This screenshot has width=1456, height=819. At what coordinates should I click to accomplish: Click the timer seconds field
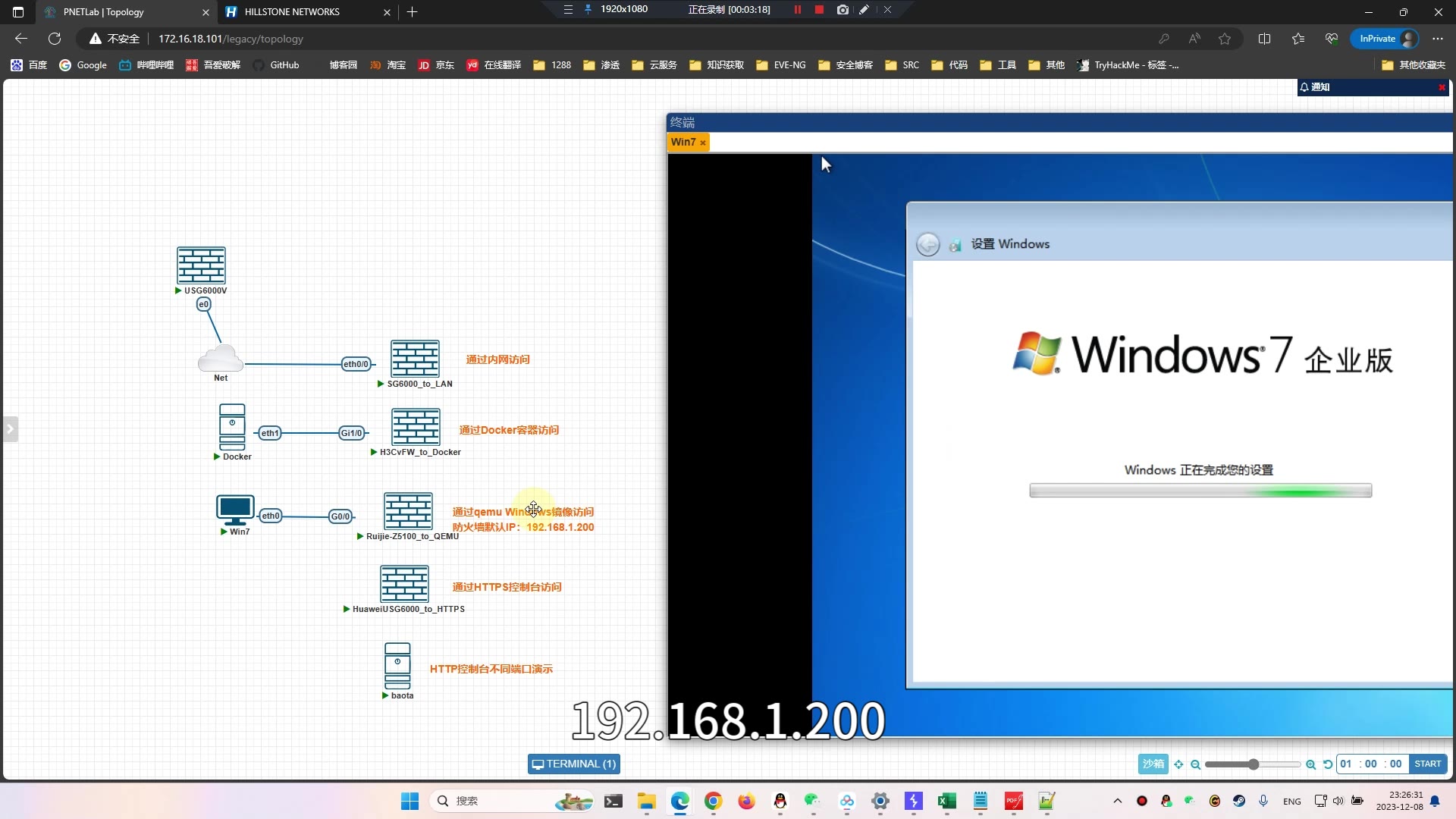pyautogui.click(x=1395, y=764)
